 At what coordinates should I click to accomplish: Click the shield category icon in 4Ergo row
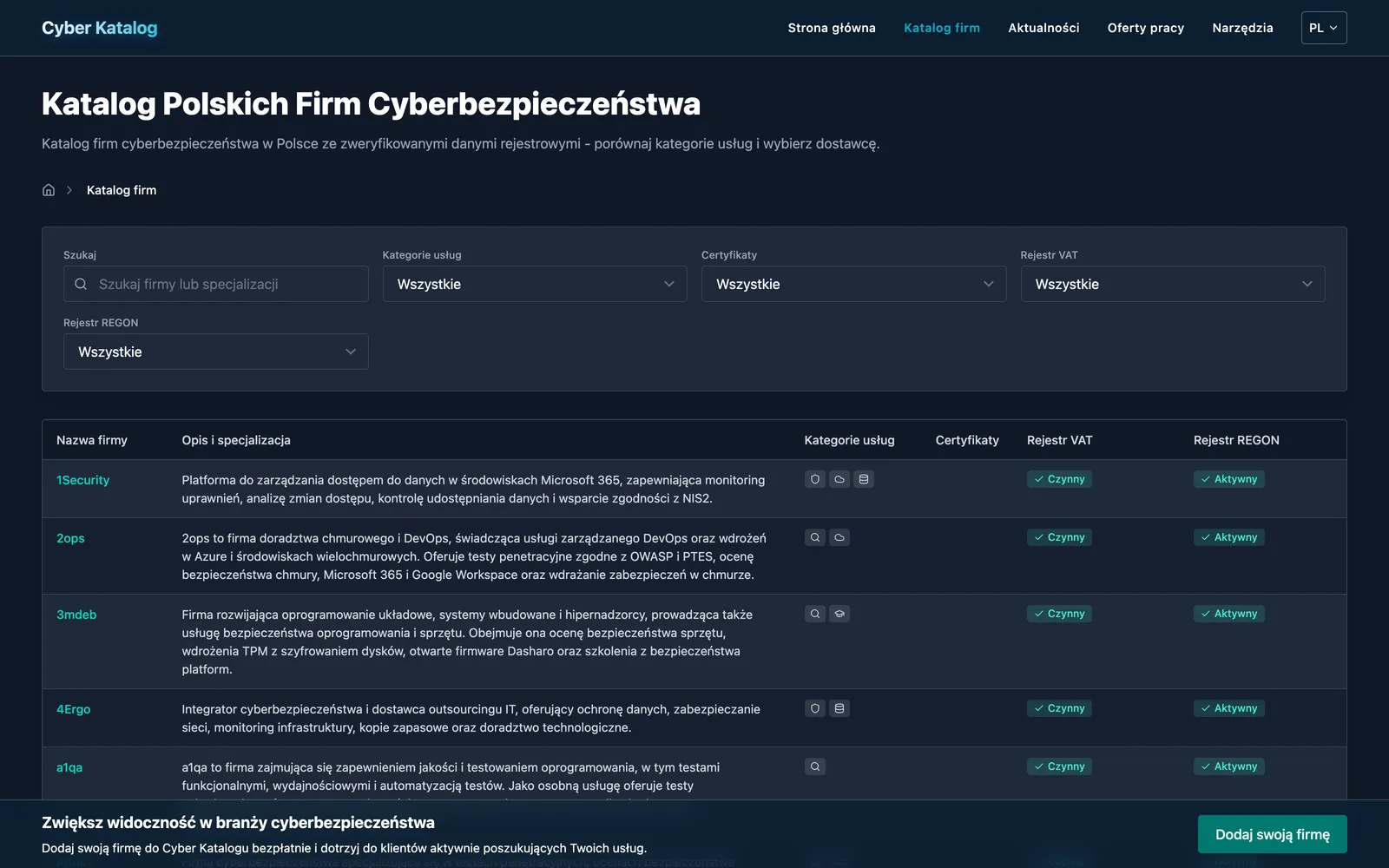pos(814,708)
